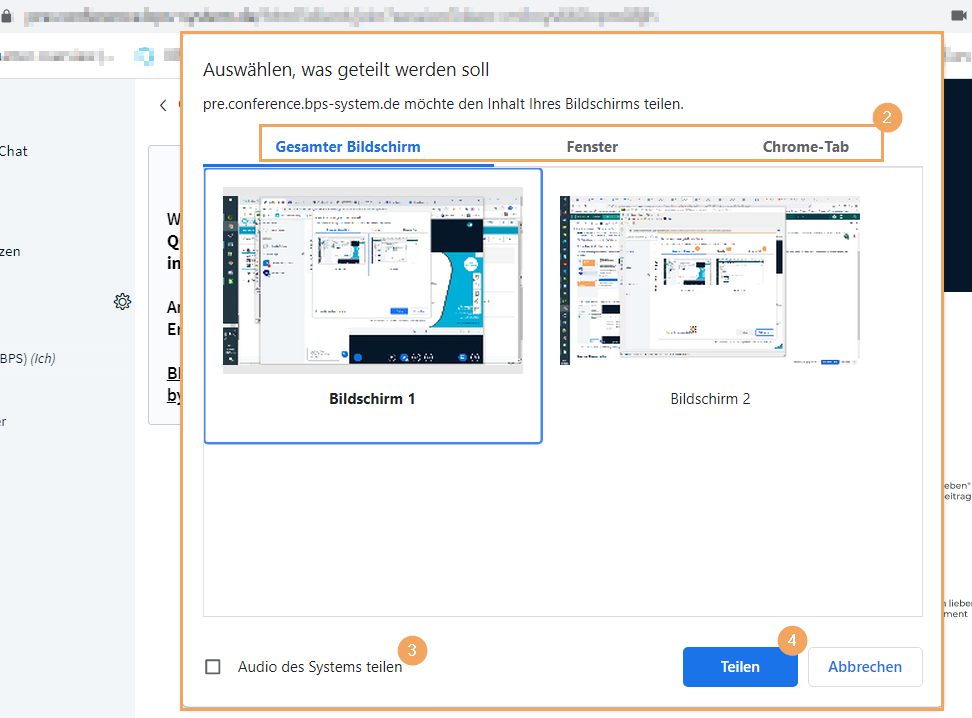Click the orange badge numbered 3
The image size is (972, 718).
click(413, 650)
